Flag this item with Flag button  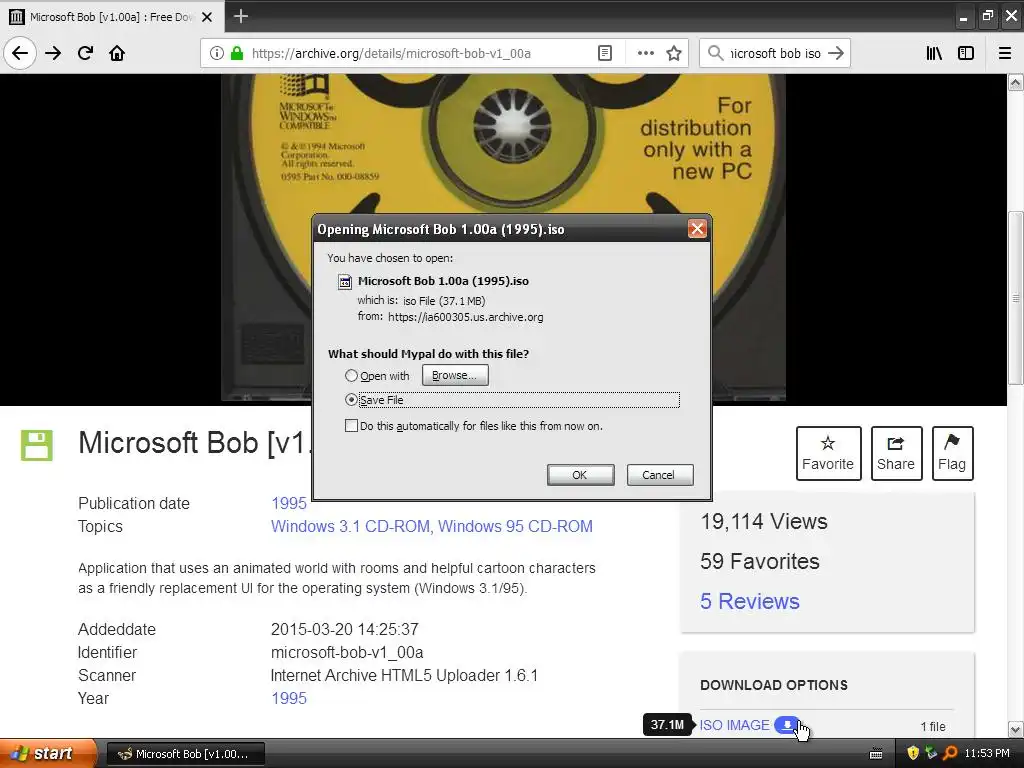952,453
